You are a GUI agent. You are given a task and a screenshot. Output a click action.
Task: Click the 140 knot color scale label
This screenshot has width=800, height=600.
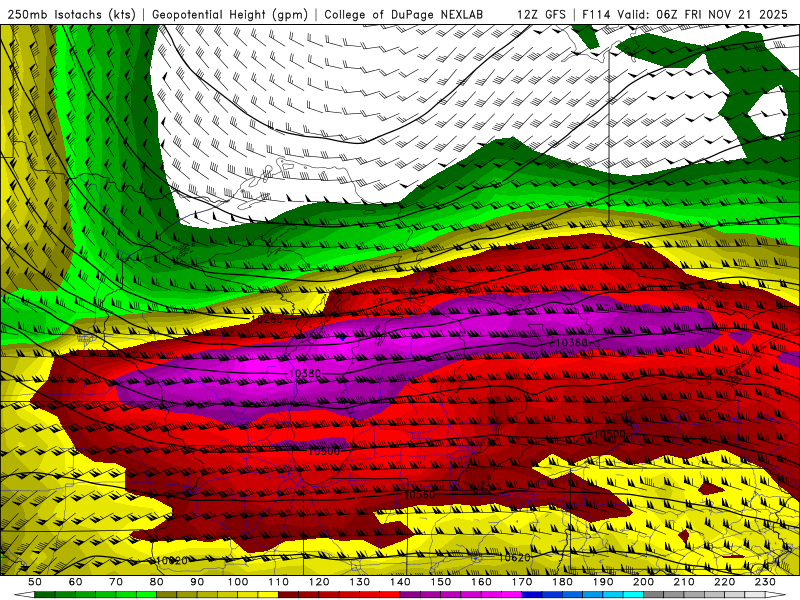[400, 582]
